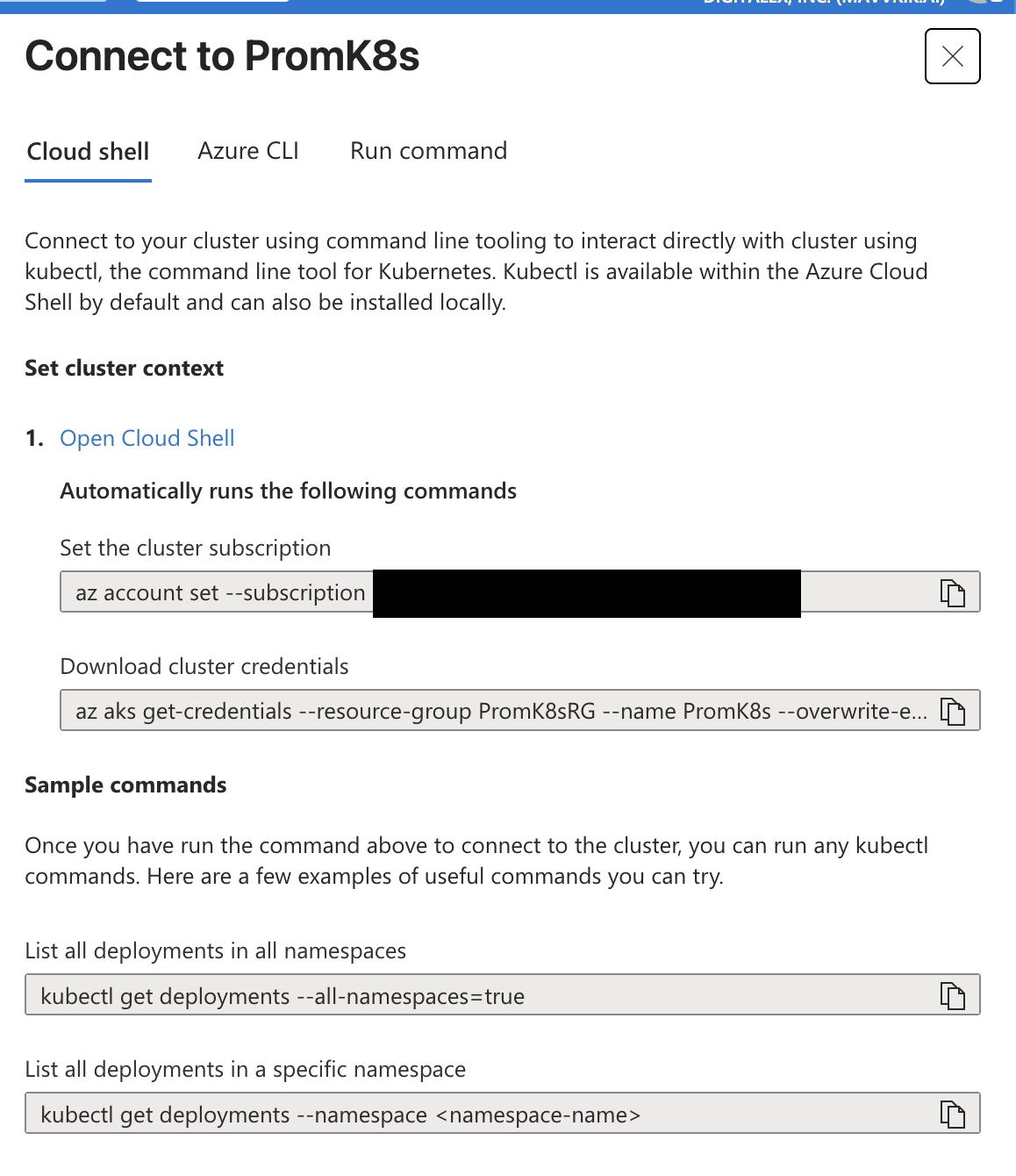The image size is (1016, 1176).
Task: Close the Connect to PromK8s panel
Action: 952,57
